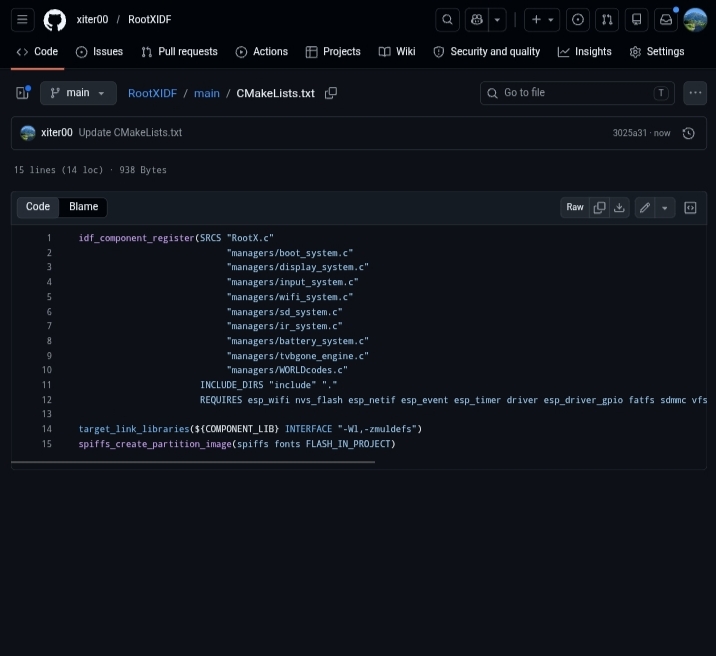Open the issues circle icon in header

coord(578,20)
